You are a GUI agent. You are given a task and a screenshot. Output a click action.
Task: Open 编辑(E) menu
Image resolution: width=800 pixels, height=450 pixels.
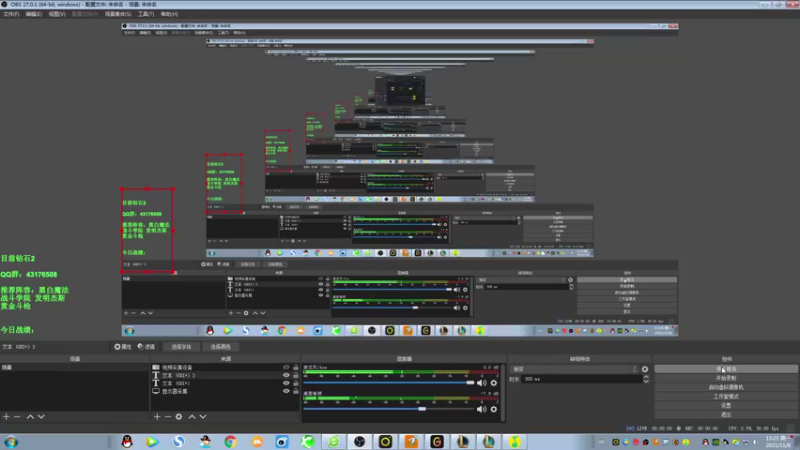click(34, 14)
